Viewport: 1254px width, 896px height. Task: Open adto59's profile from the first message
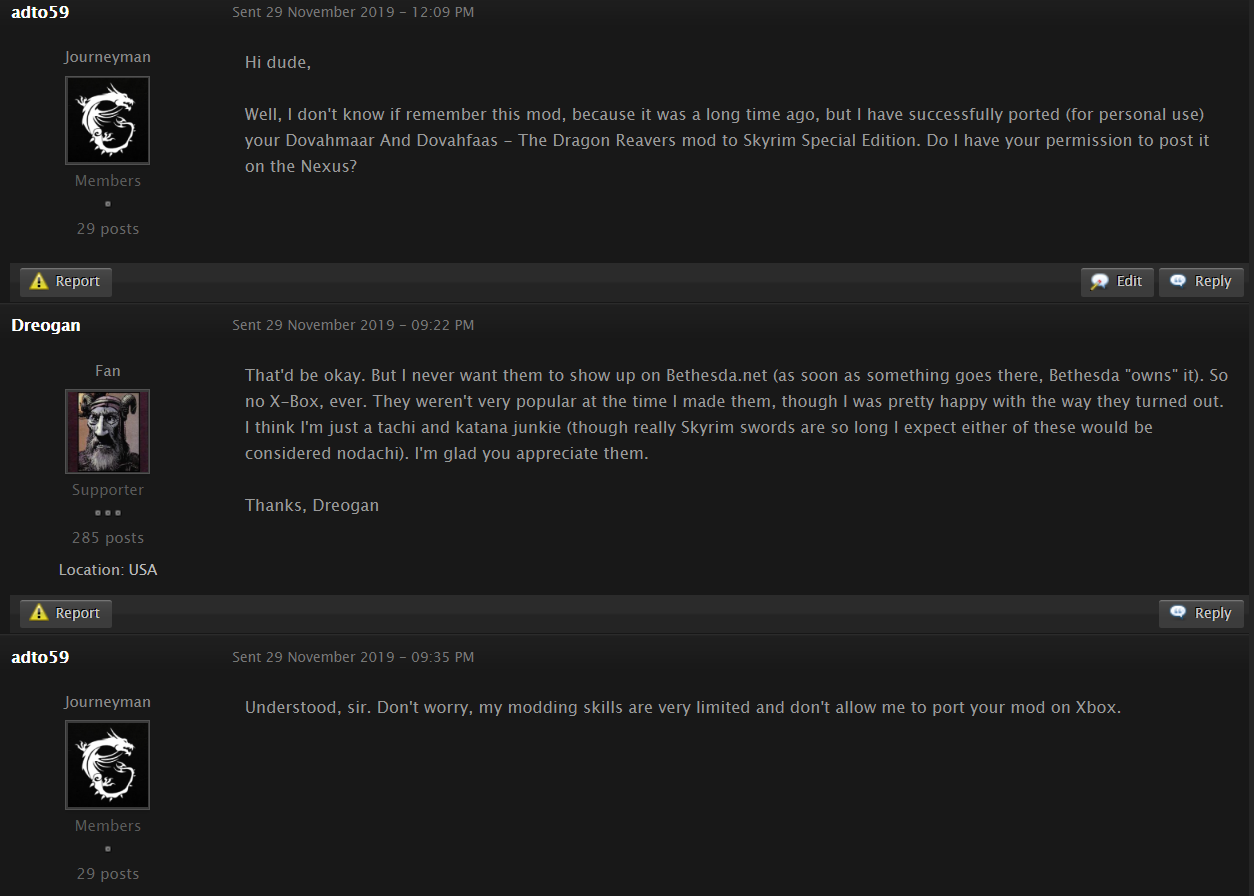[x=40, y=13]
